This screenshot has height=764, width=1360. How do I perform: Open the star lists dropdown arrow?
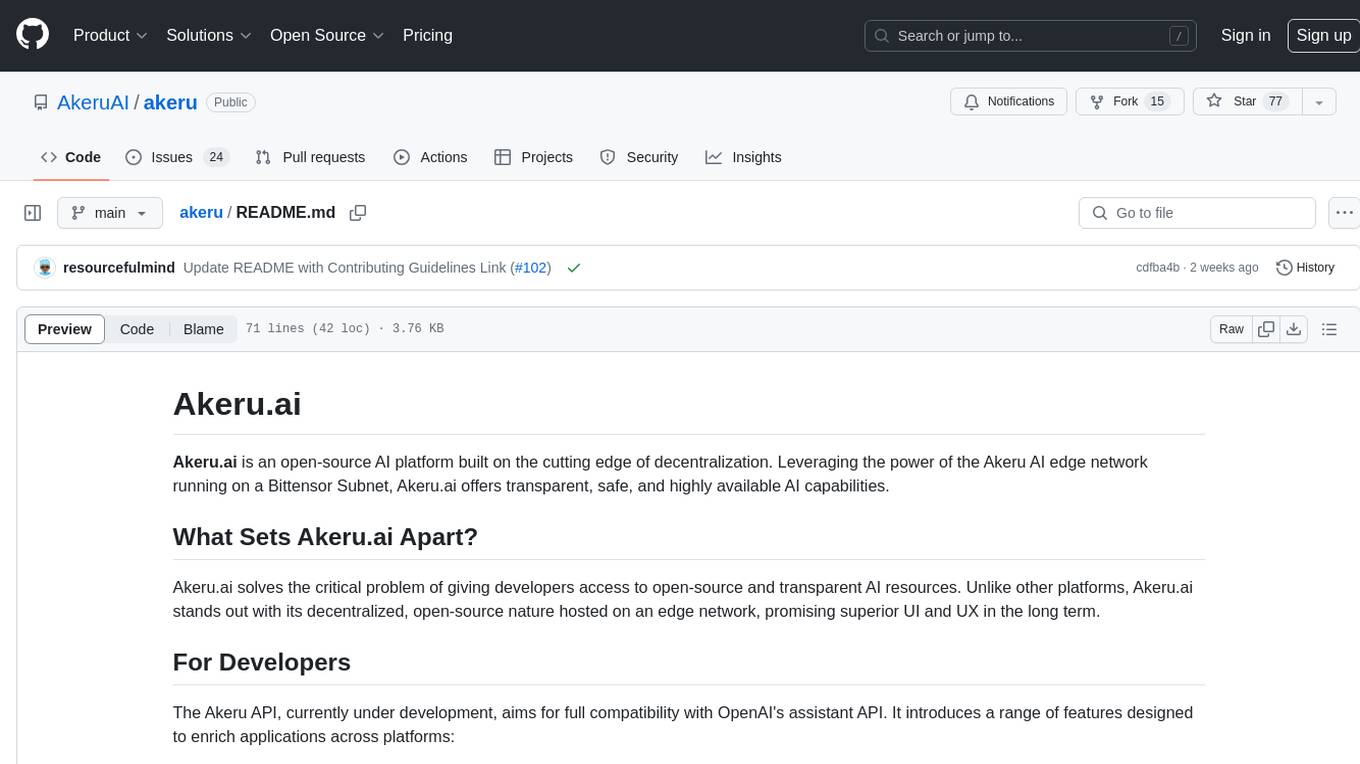coord(1319,102)
